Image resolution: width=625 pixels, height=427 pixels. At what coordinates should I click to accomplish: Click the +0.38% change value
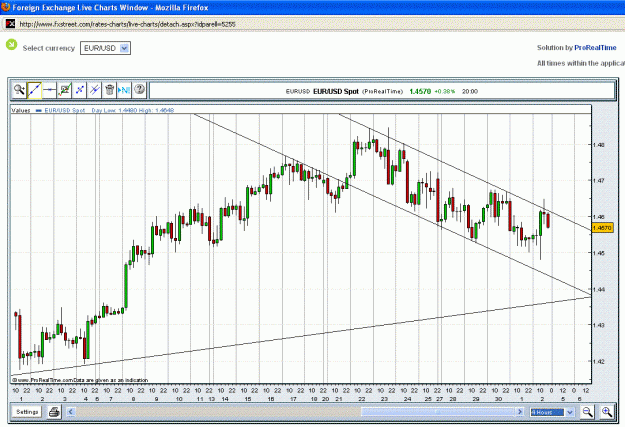[x=444, y=91]
